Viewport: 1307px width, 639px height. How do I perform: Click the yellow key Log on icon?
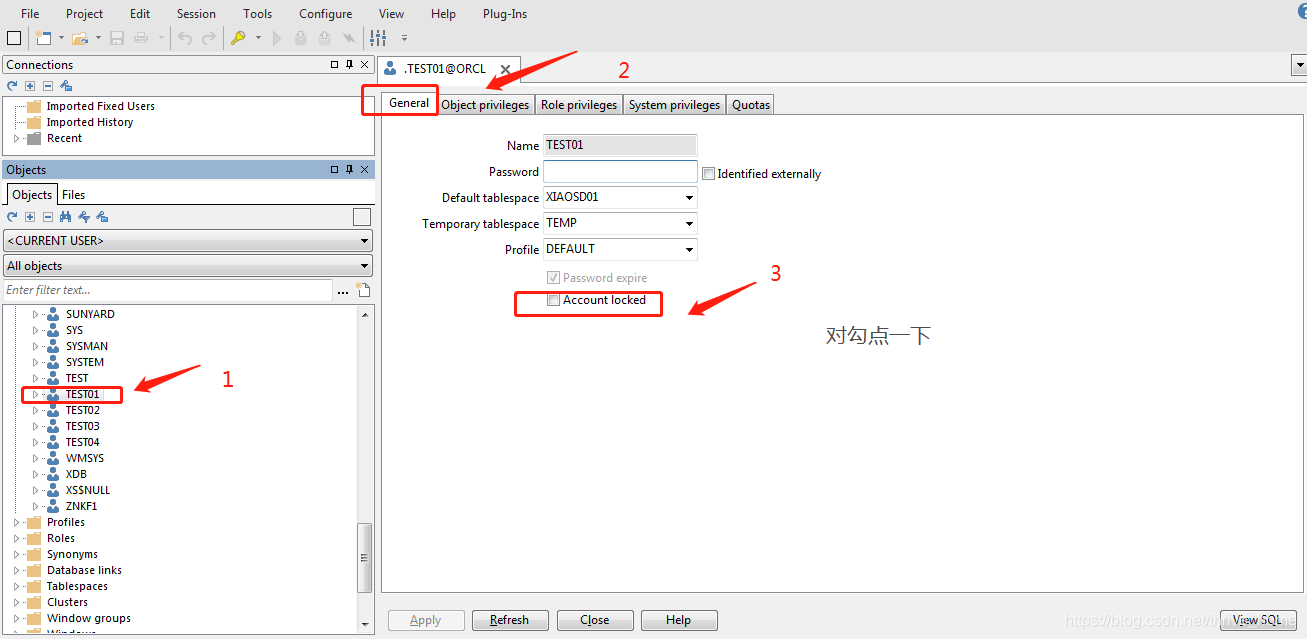[x=238, y=38]
